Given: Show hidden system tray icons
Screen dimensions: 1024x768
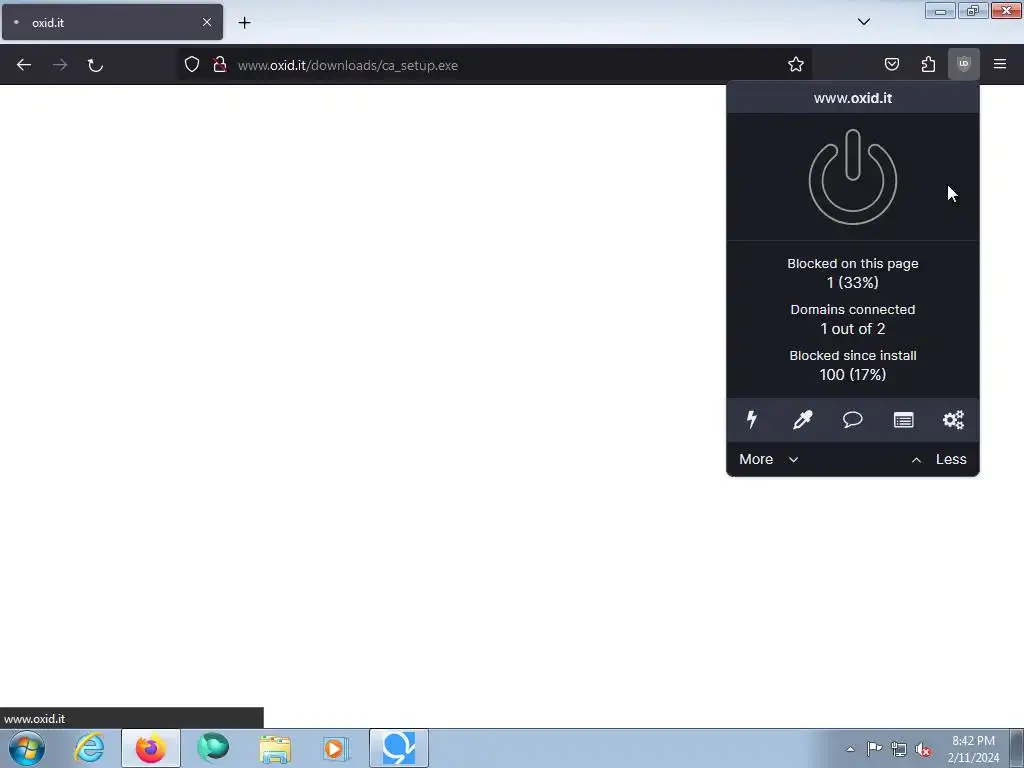Looking at the screenshot, I should point(850,748).
